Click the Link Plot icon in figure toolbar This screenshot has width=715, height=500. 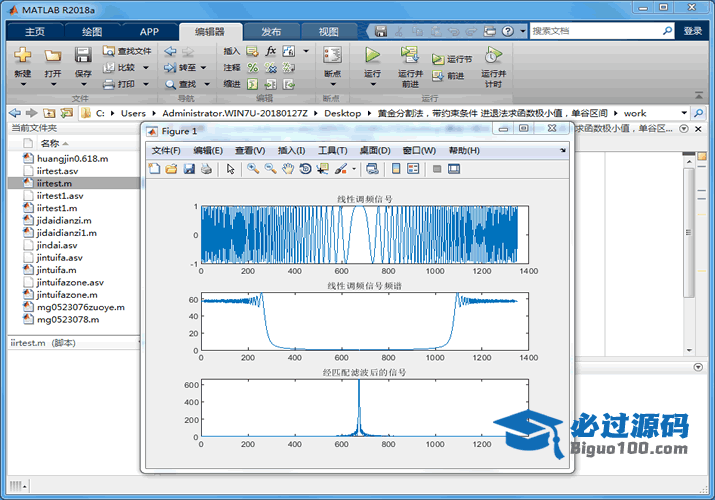pos(372,169)
